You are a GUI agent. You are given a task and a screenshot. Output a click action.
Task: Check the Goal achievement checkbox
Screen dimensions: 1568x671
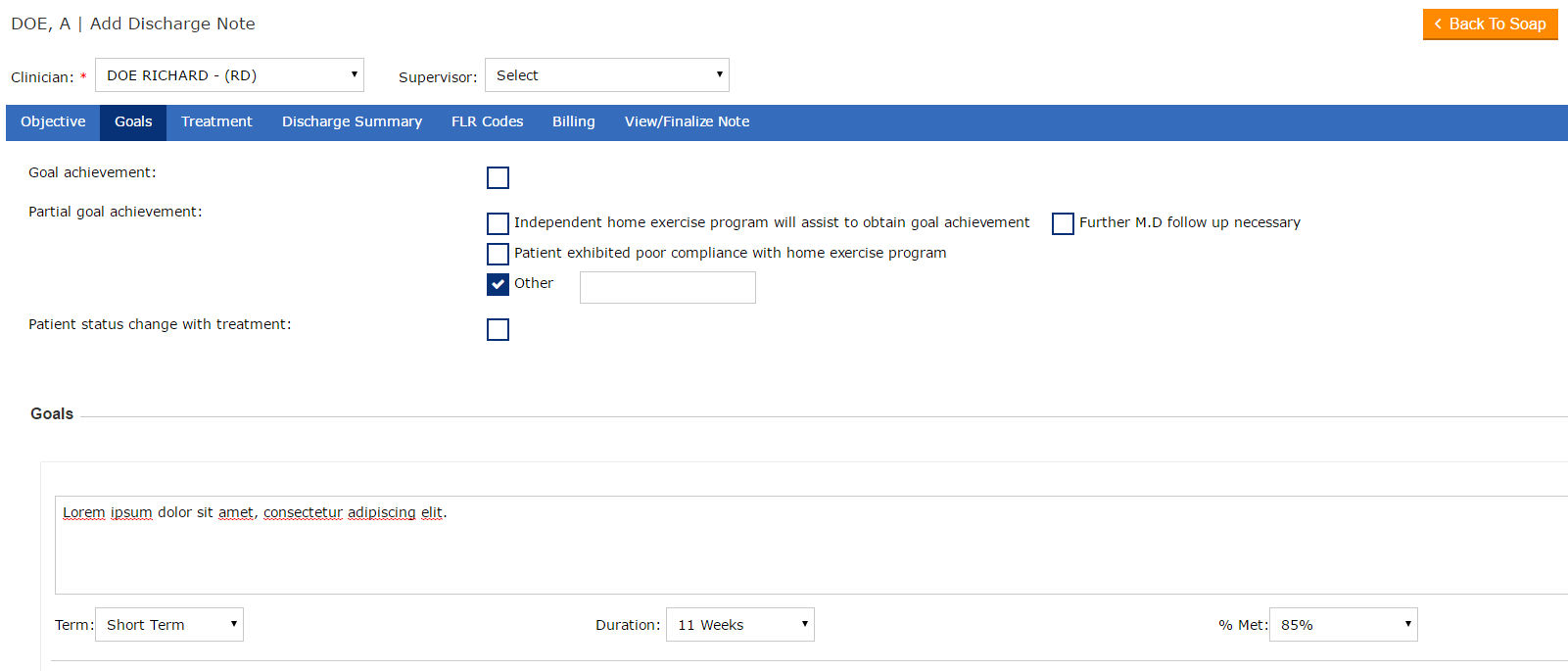pyautogui.click(x=498, y=177)
